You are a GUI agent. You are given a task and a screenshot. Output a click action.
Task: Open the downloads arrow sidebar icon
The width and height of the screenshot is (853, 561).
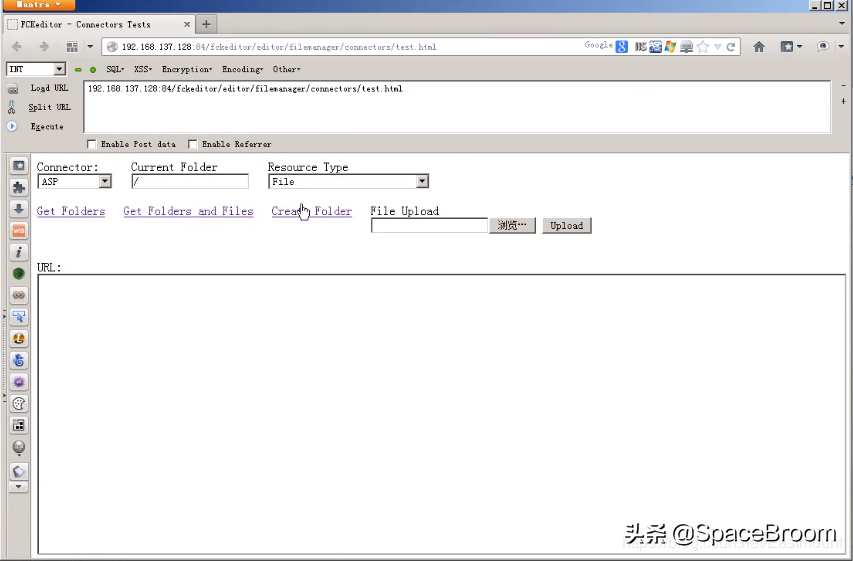coord(19,209)
